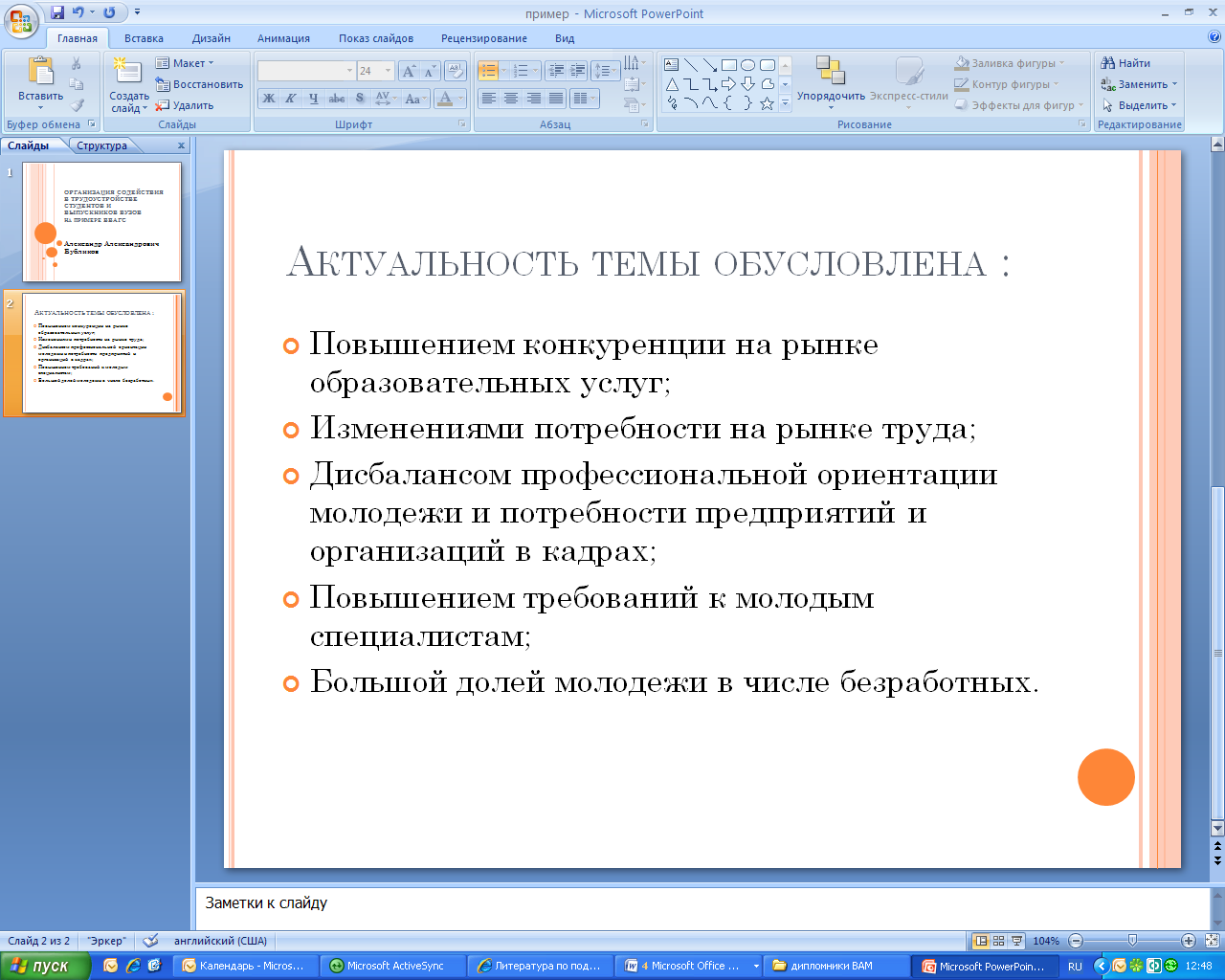The width and height of the screenshot is (1225, 980).
Task: Open the font color dropdown arrow
Action: tap(460, 99)
